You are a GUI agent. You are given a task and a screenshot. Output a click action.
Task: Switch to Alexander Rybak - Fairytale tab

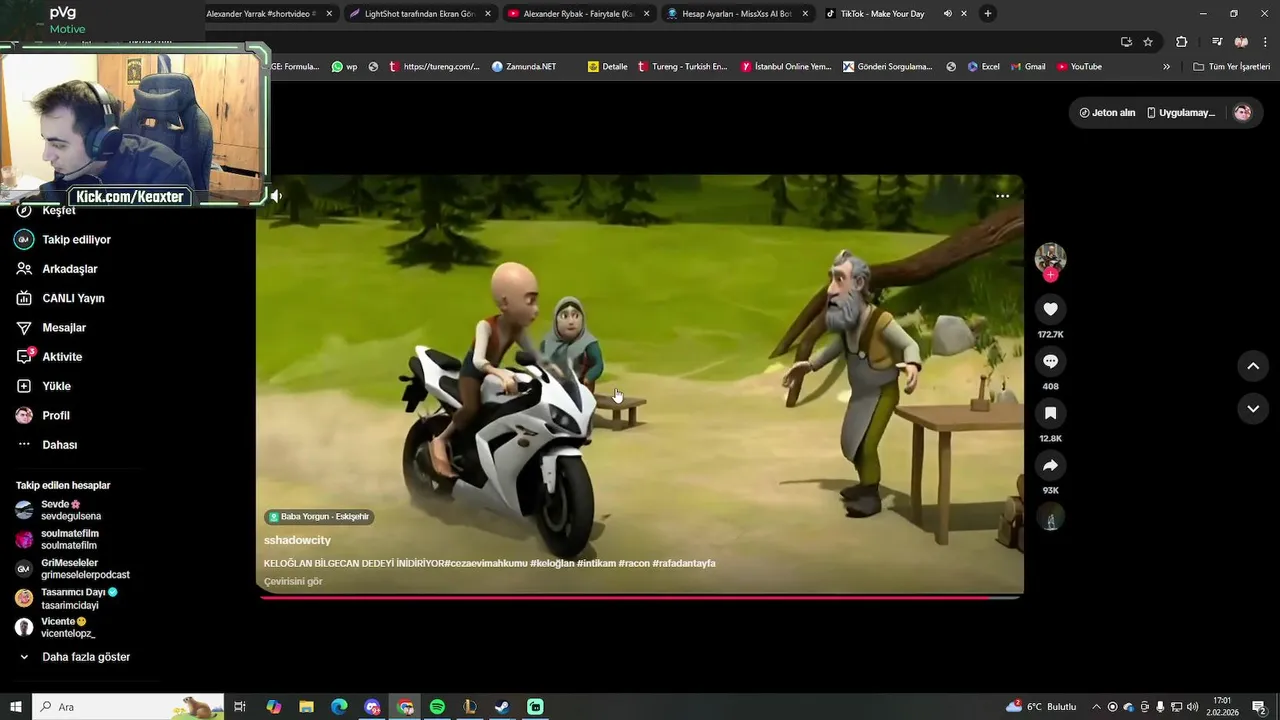point(577,14)
